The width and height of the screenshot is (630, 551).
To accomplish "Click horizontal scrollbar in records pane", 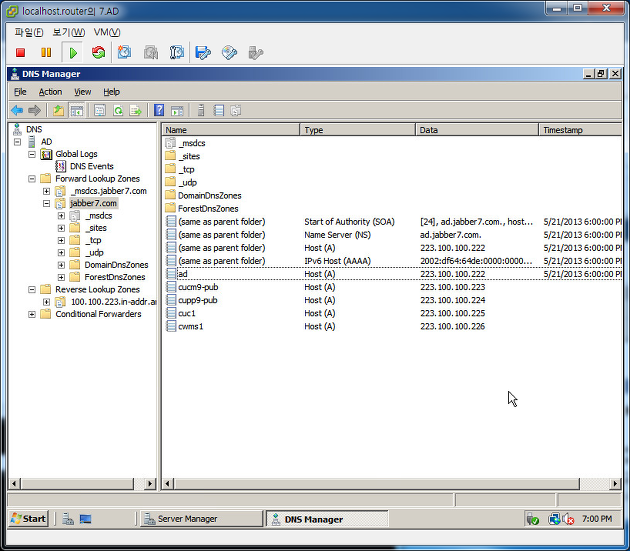I will 376,484.
